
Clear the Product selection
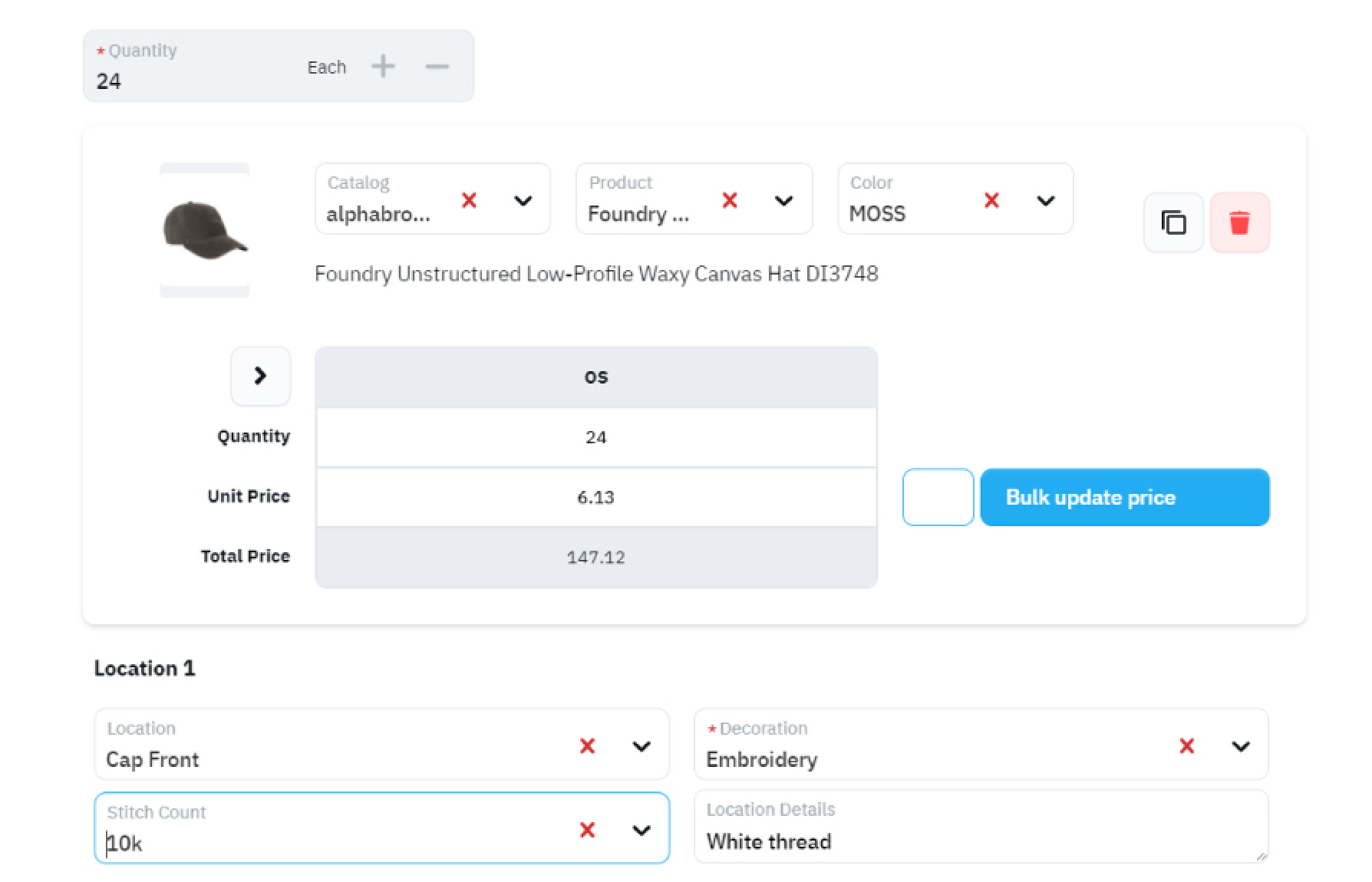click(730, 200)
